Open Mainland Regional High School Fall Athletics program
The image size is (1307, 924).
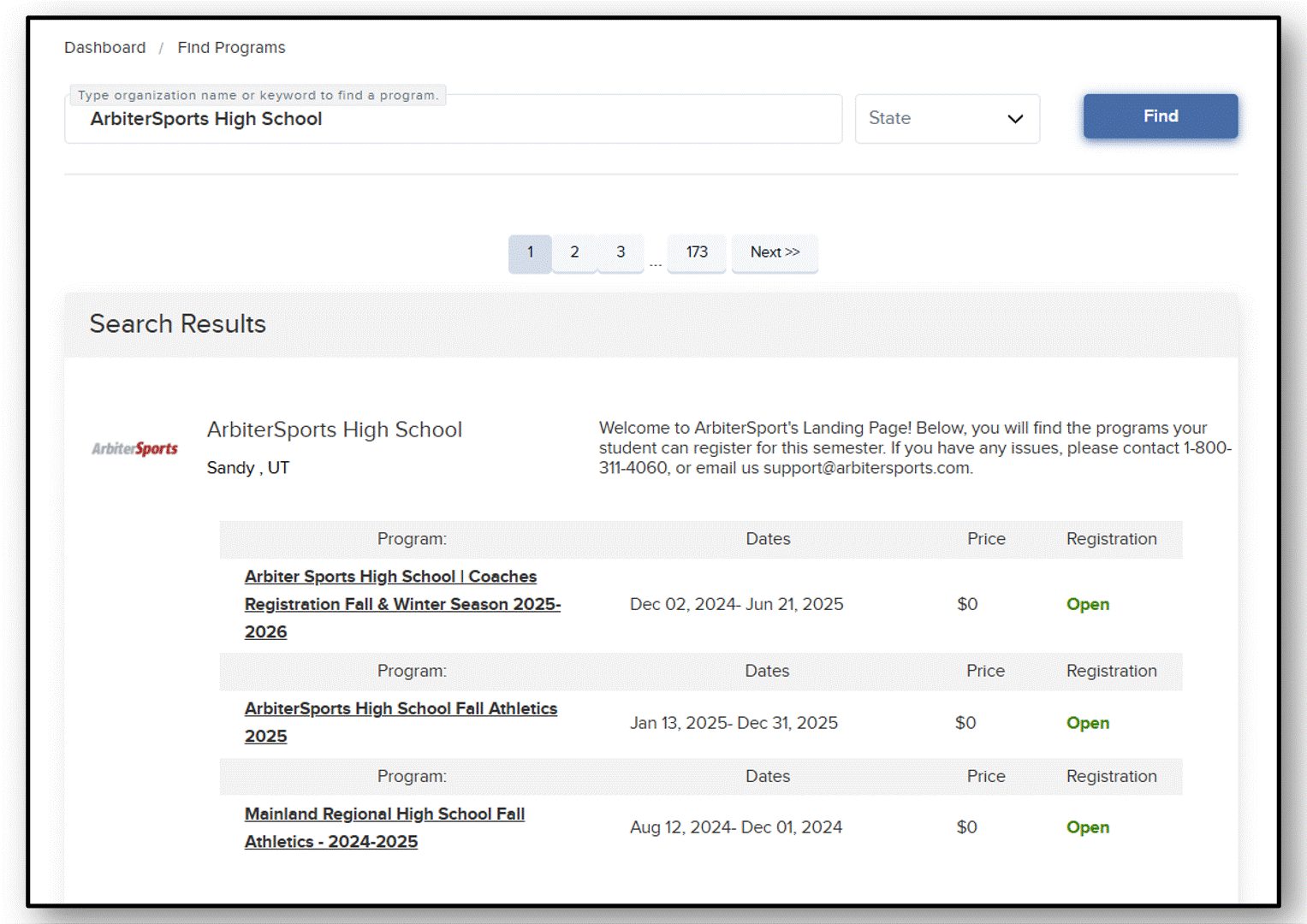point(384,827)
